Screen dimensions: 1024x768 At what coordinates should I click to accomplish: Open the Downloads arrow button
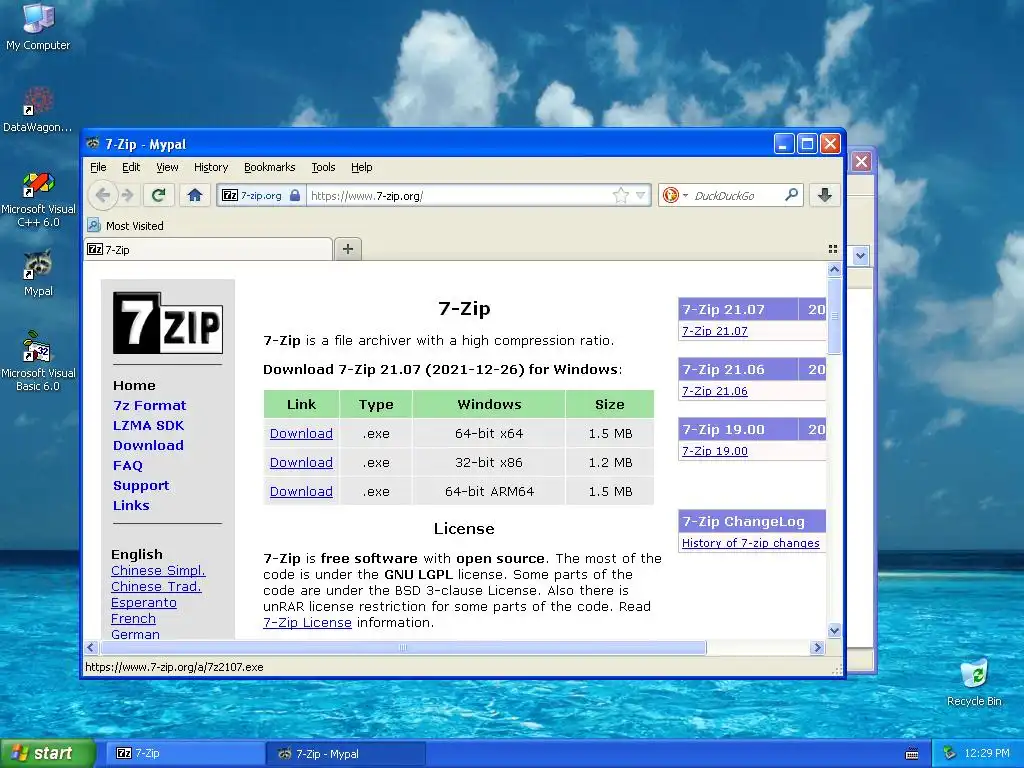tap(825, 195)
